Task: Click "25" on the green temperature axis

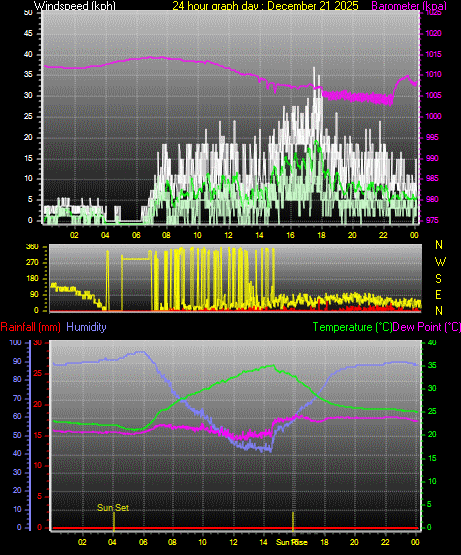Action: tap(432, 412)
